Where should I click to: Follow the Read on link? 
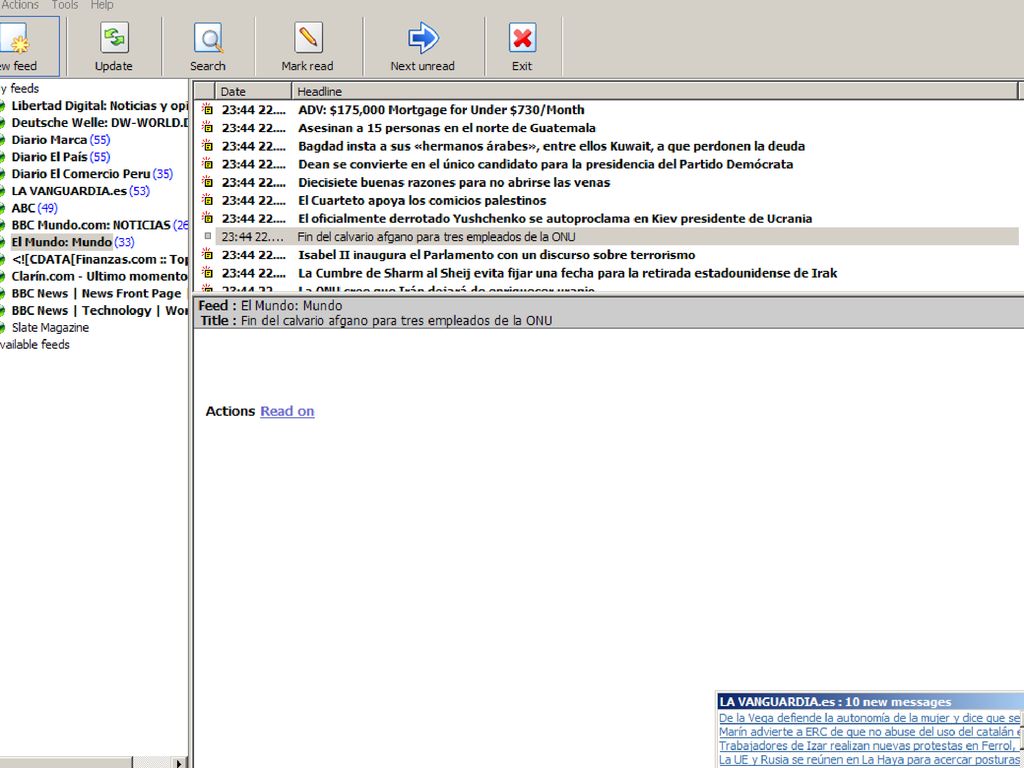287,411
